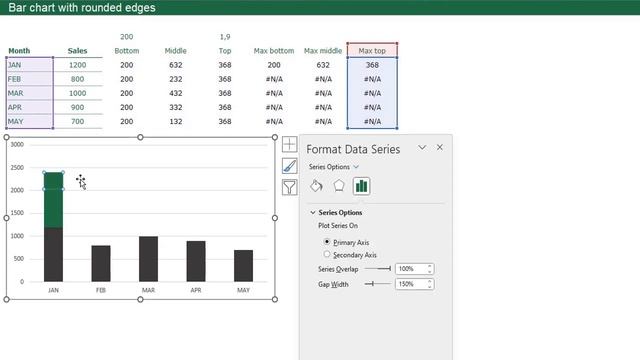The image size is (640, 360).
Task: Click the Sales header cell
Action: [x=78, y=51]
